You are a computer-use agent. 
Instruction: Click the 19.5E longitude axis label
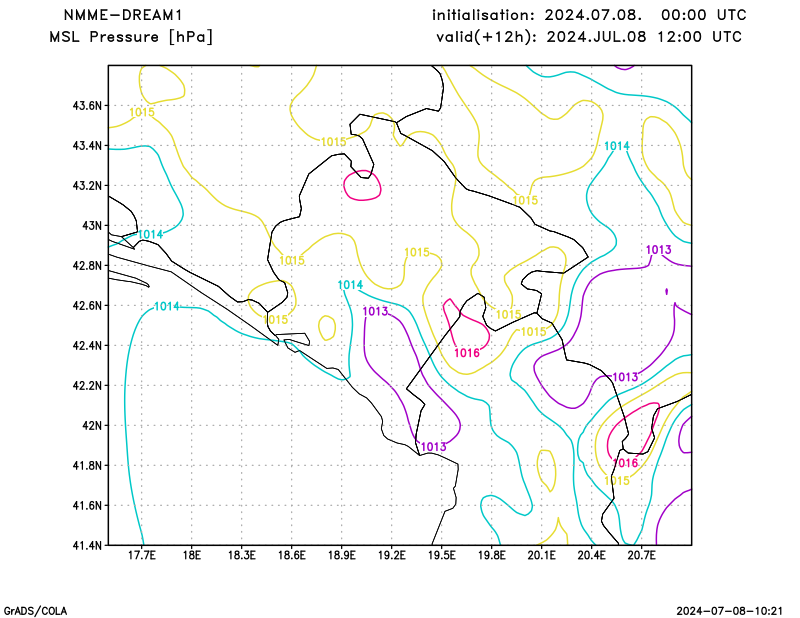tap(441, 555)
